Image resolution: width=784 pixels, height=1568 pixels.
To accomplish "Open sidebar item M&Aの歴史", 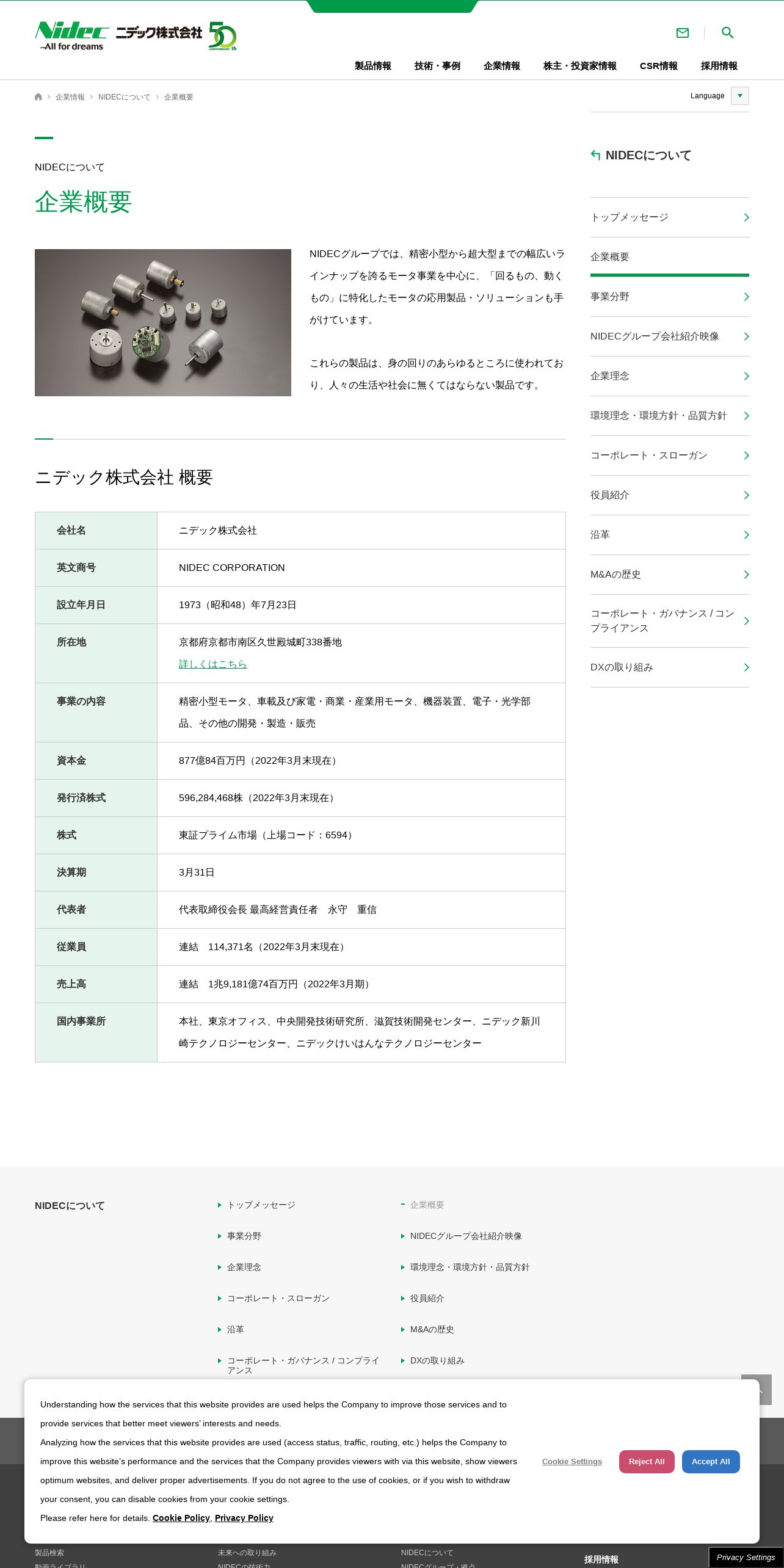I will (x=670, y=575).
